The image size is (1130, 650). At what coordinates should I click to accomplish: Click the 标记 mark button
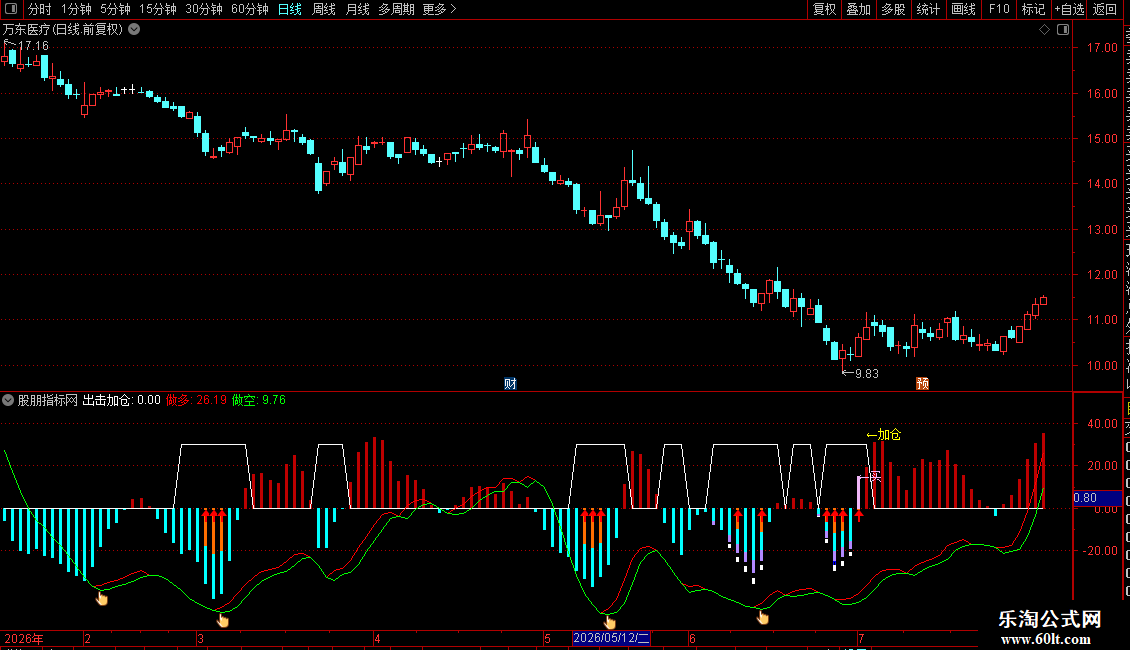[1033, 9]
